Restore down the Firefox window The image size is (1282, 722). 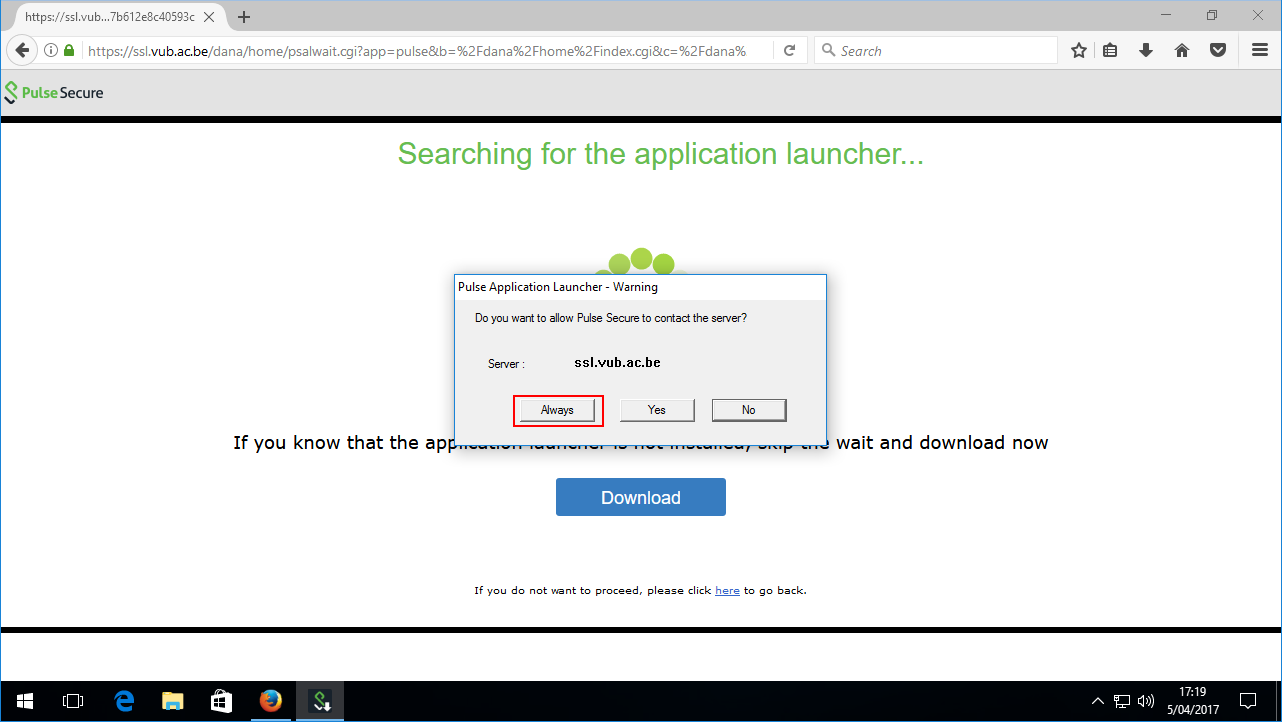[1212, 15]
